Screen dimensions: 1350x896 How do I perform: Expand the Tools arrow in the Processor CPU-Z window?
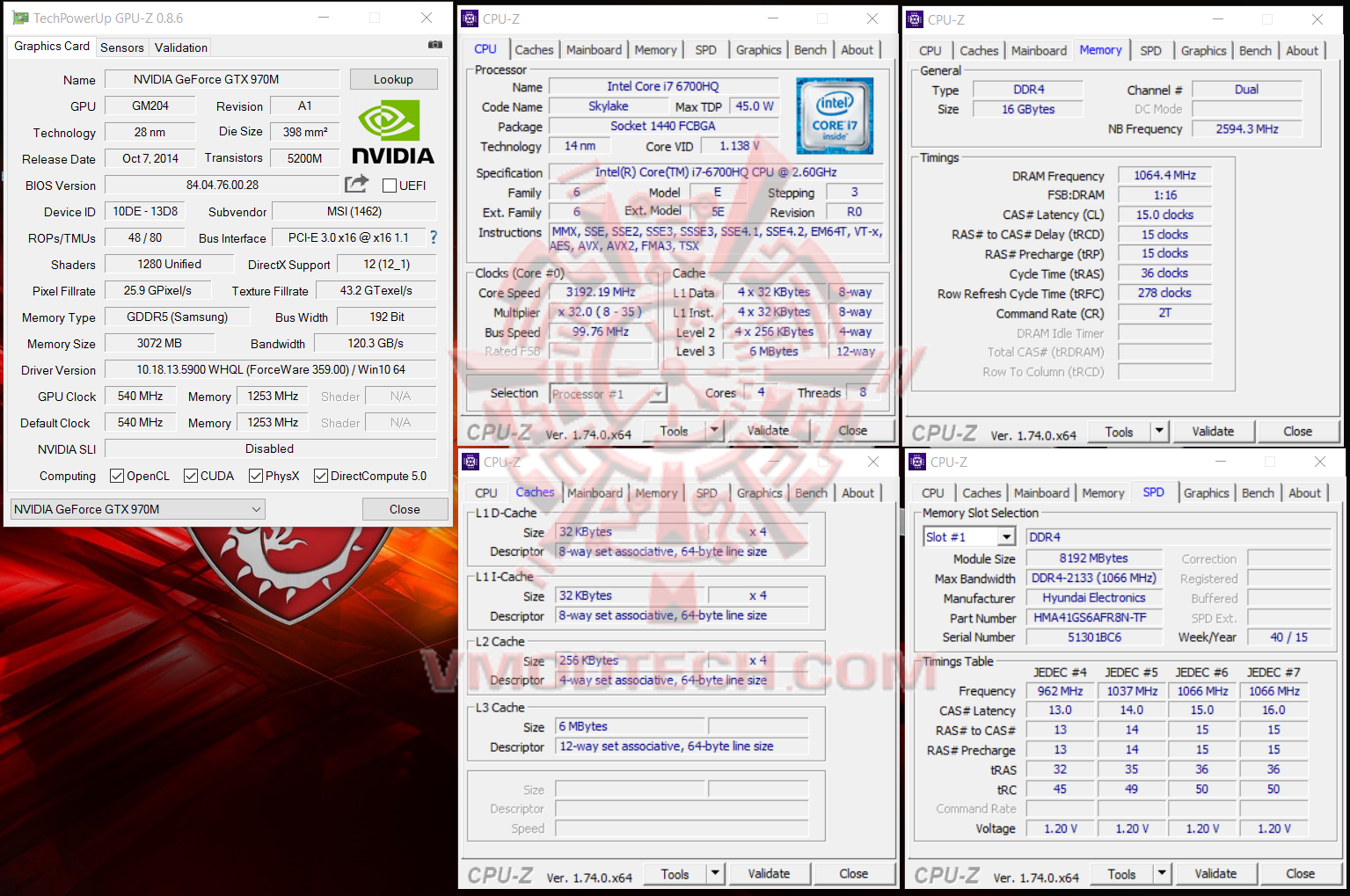(x=715, y=431)
